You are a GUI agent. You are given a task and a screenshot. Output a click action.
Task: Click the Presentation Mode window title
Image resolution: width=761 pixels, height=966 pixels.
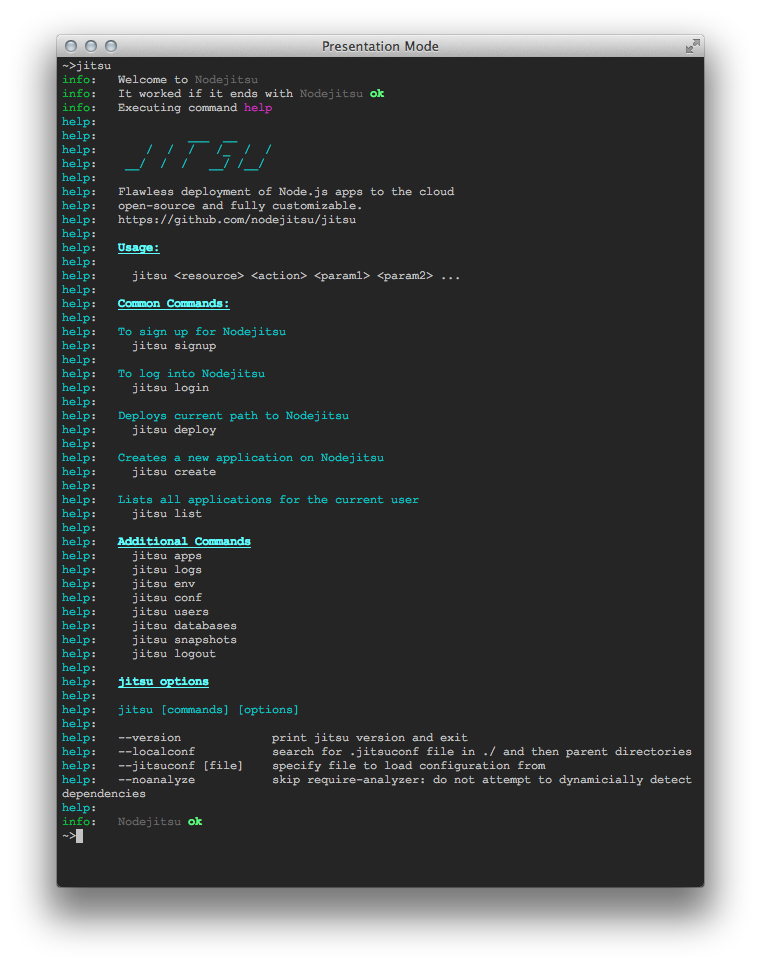tap(380, 46)
